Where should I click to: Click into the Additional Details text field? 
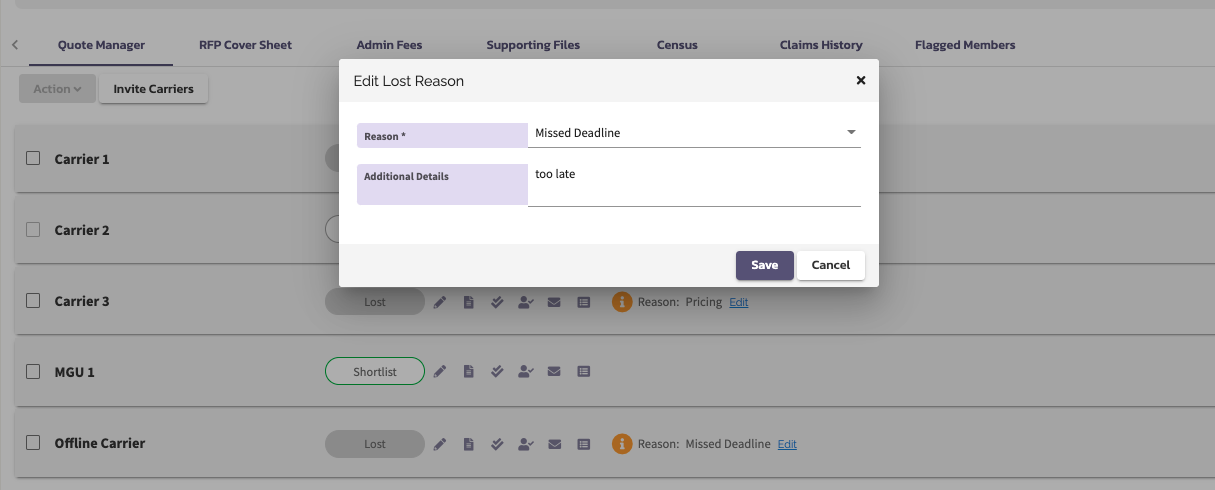pos(694,185)
